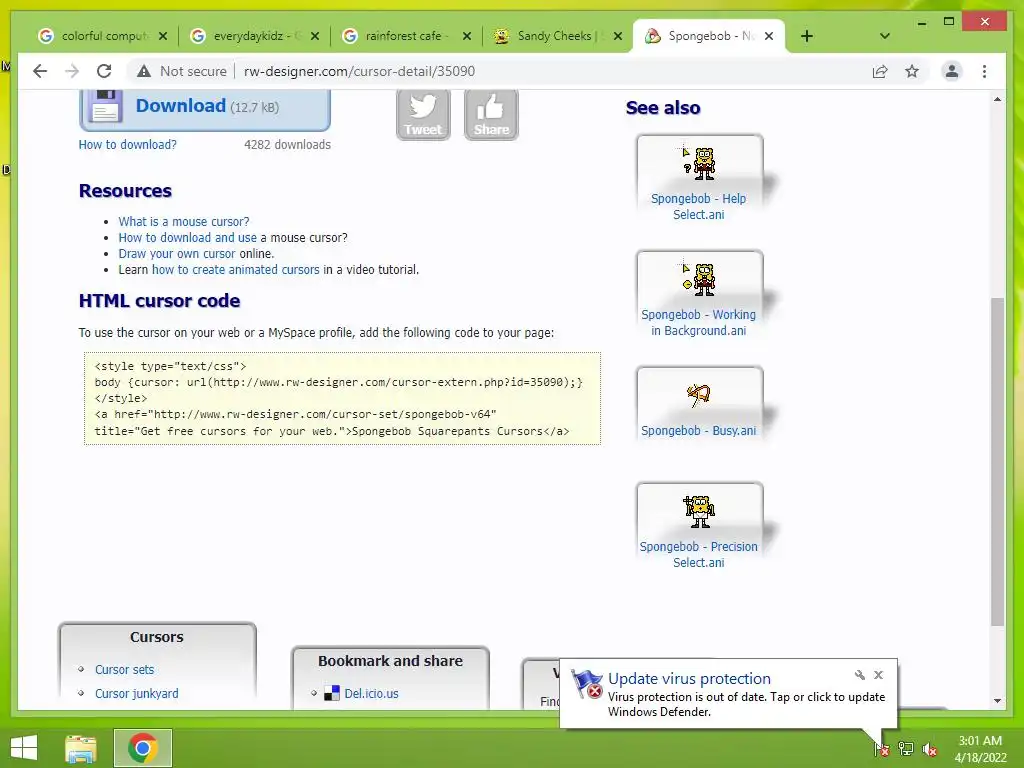Click the scrollbar up arrow
This screenshot has width=1024, height=768.
click(x=997, y=99)
